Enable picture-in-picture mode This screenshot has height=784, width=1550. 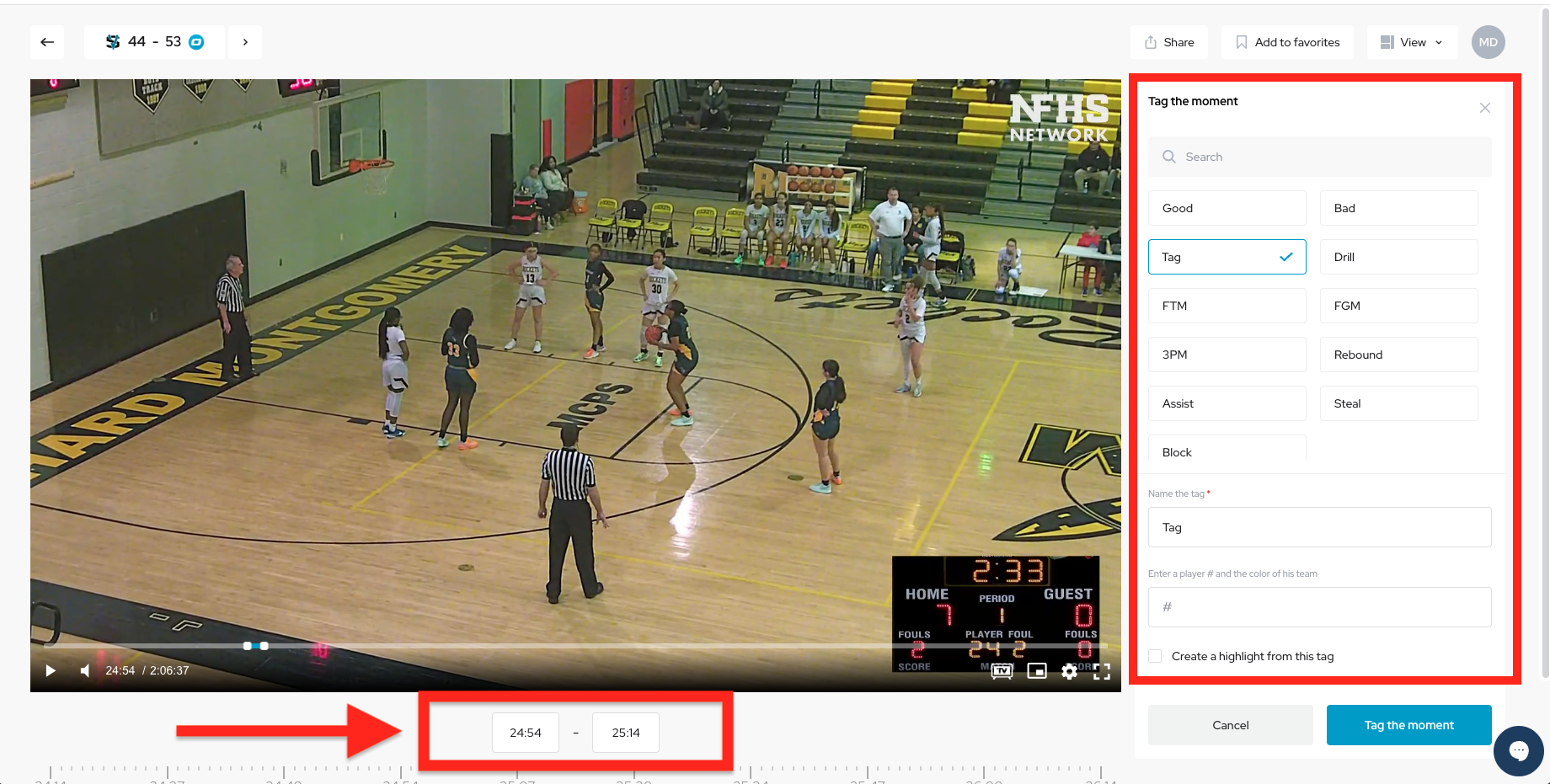click(x=1037, y=671)
